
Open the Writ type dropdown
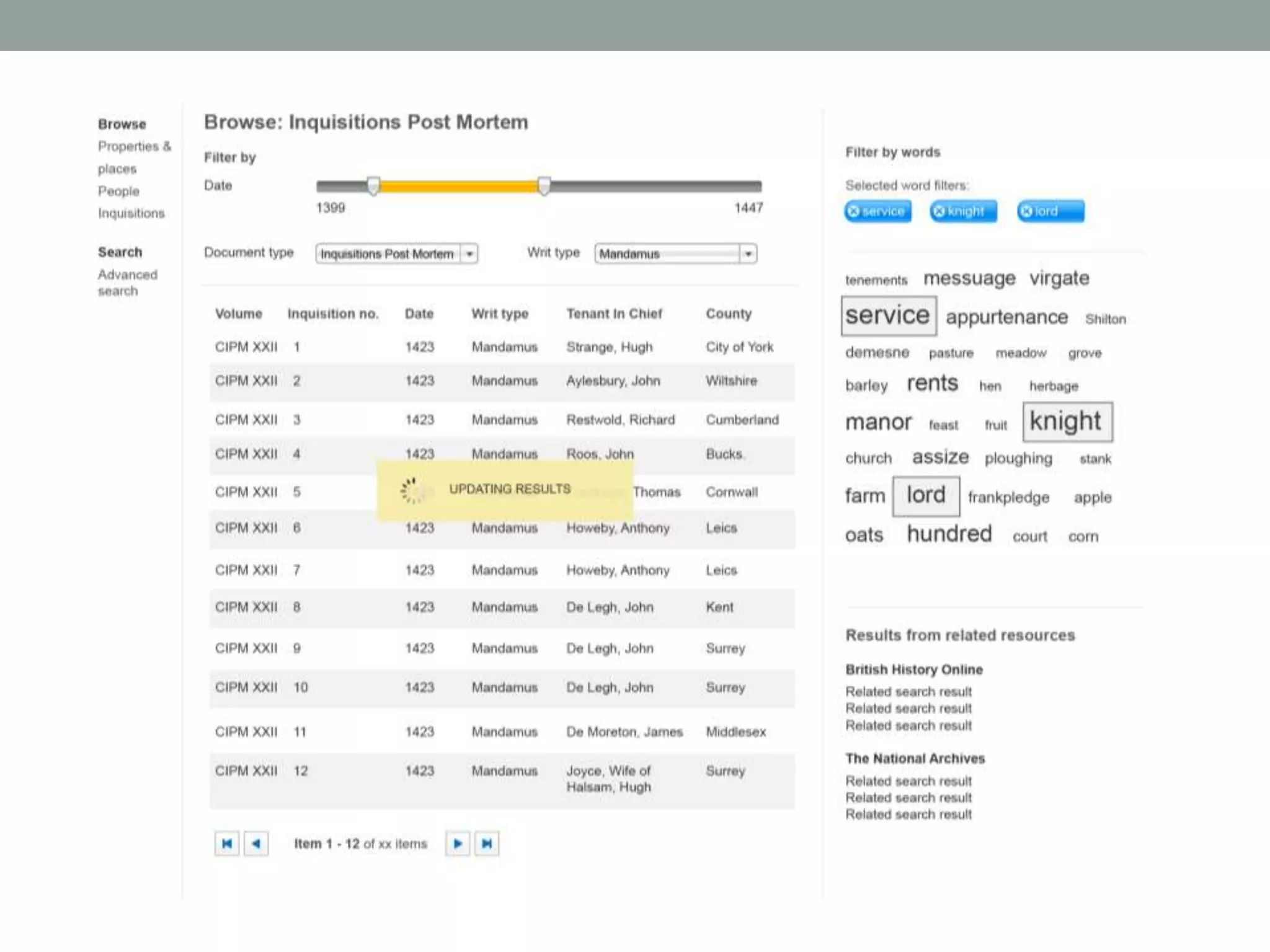(748, 253)
